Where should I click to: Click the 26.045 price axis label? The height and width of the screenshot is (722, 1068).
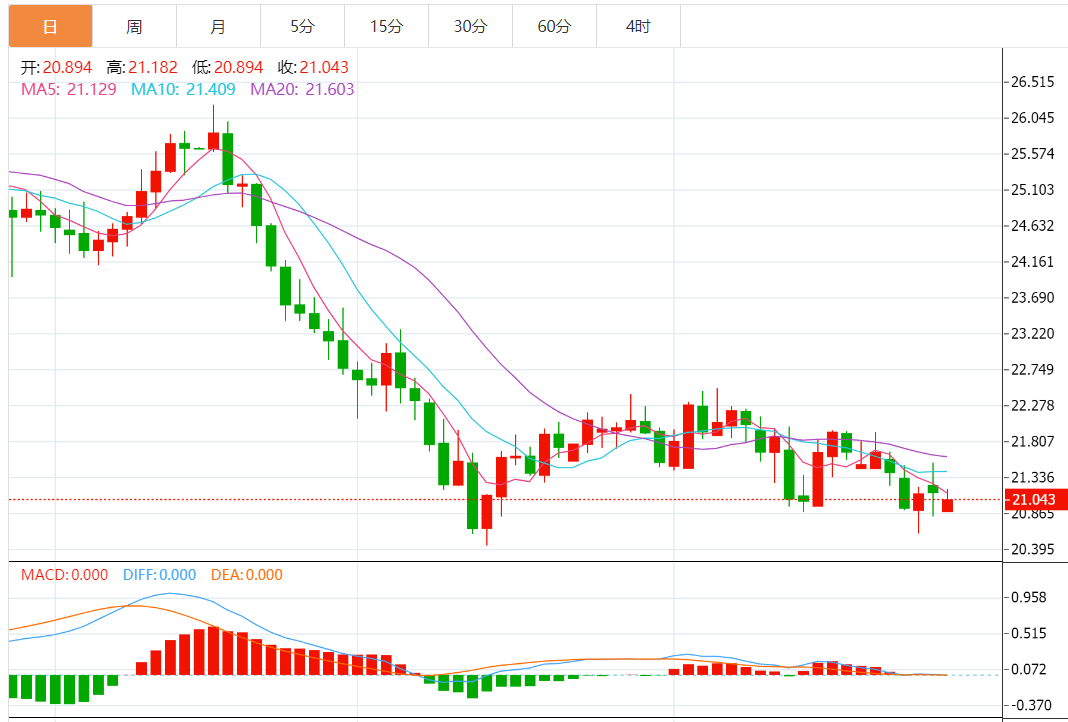[x=1033, y=118]
